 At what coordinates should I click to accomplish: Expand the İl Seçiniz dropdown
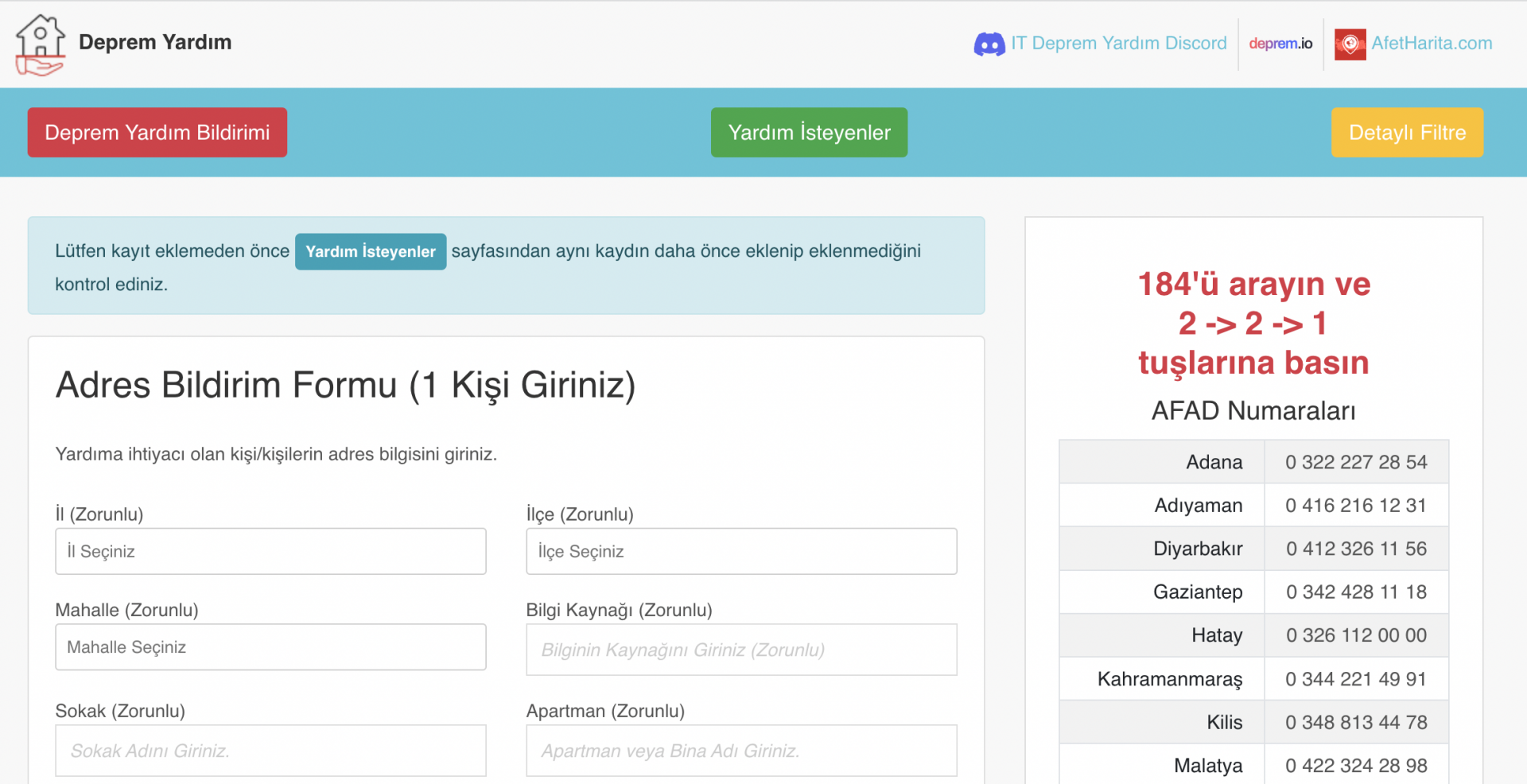270,552
